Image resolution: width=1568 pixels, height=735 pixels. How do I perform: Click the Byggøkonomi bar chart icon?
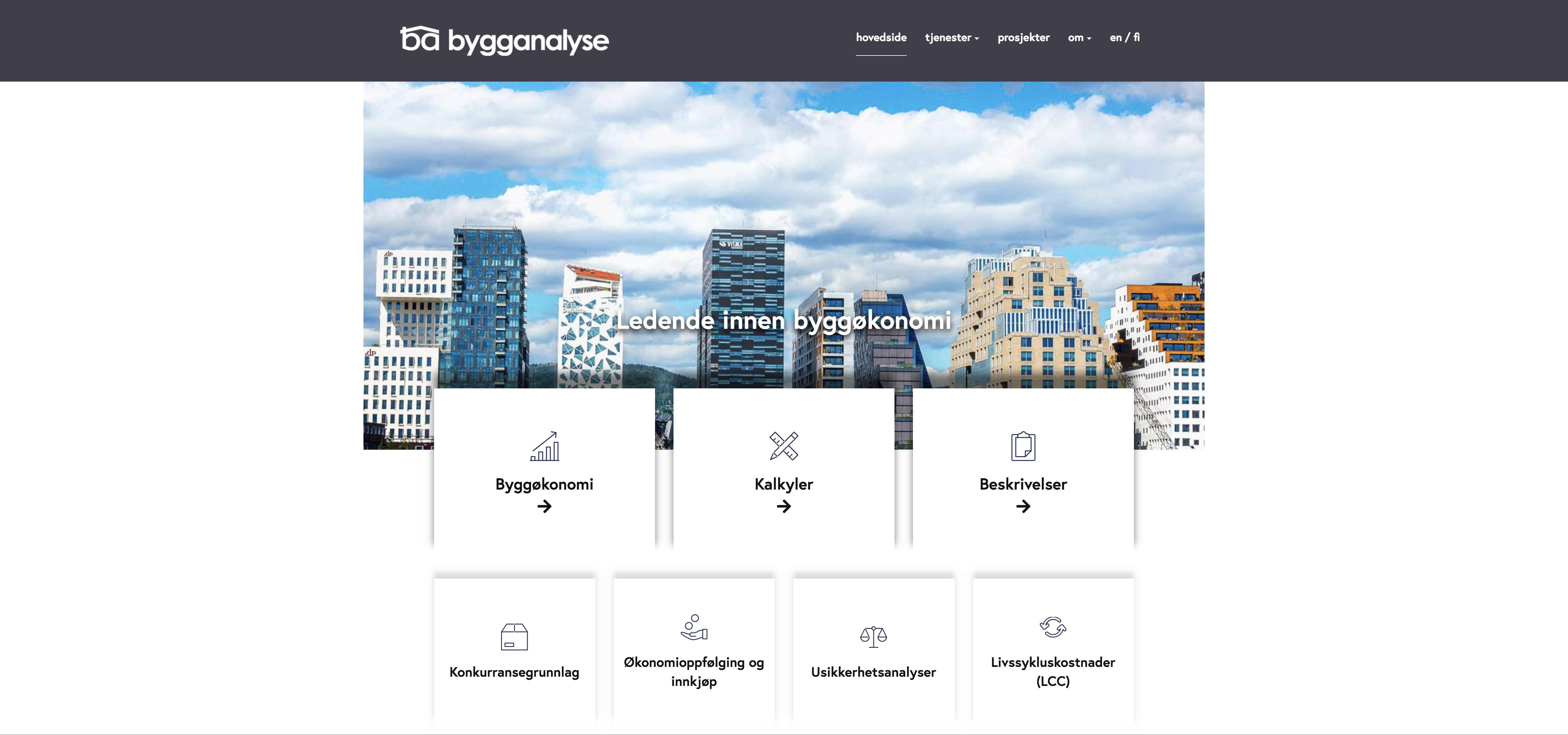(x=544, y=447)
